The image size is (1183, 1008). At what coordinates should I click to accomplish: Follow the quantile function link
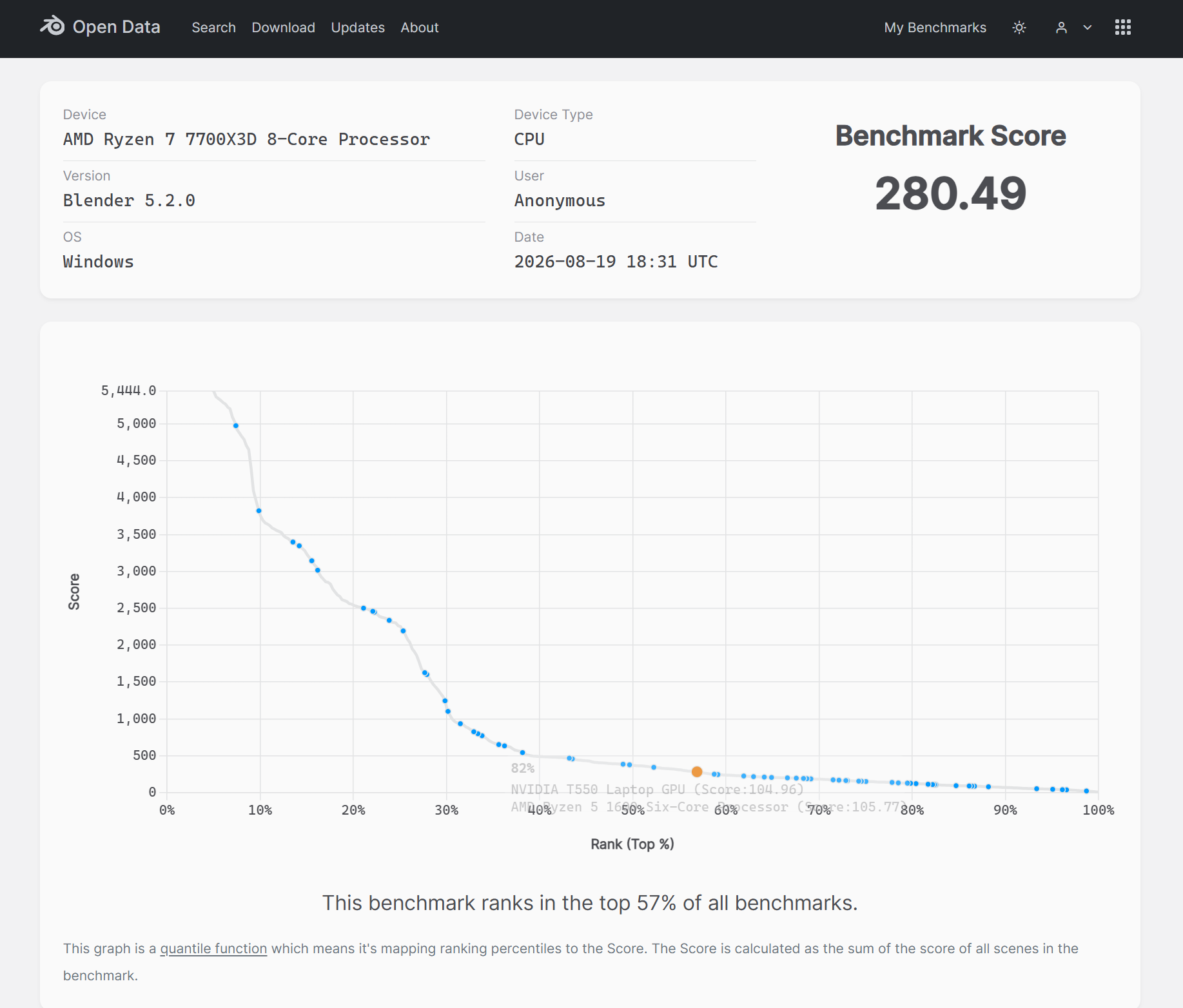[213, 949]
